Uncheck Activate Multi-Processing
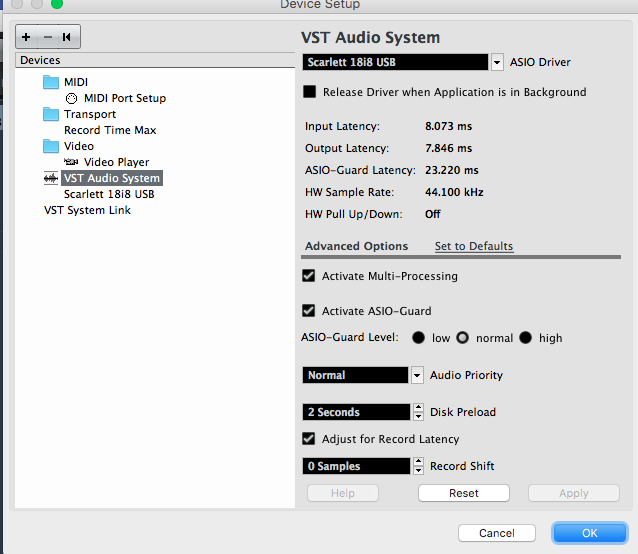Screen dimensions: 638x554 click(x=308, y=276)
